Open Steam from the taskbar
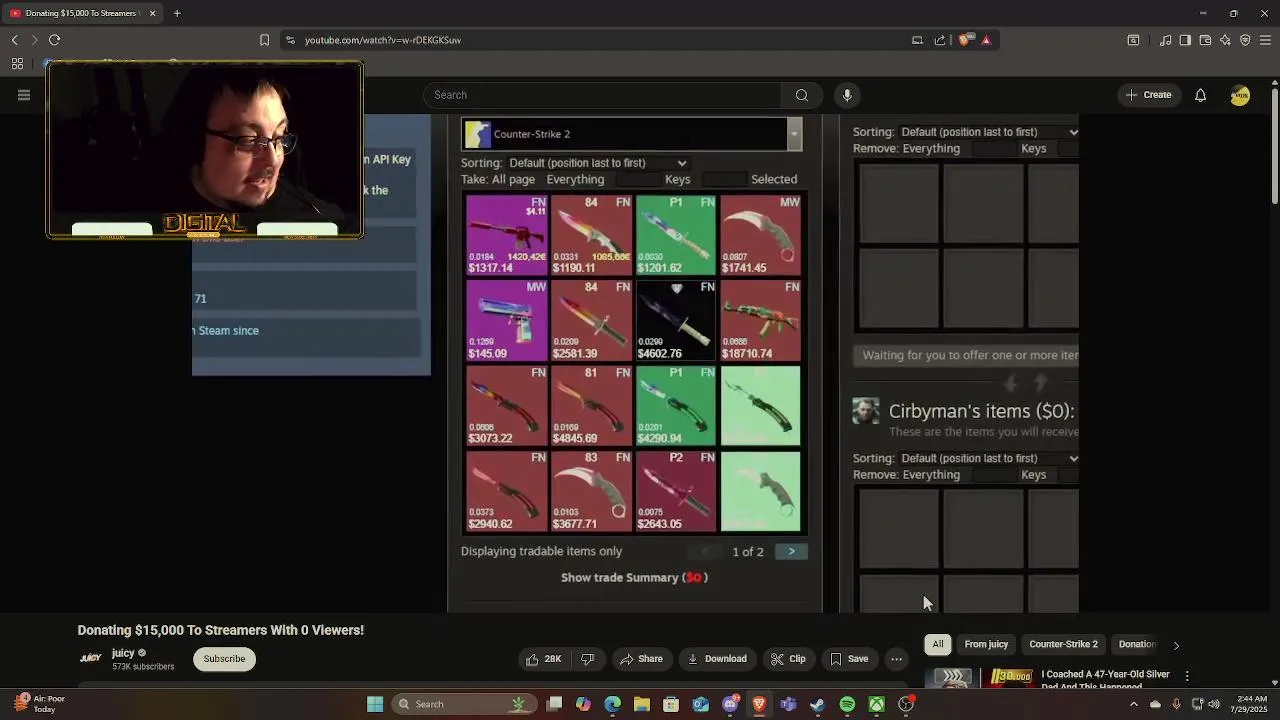 coord(818,704)
